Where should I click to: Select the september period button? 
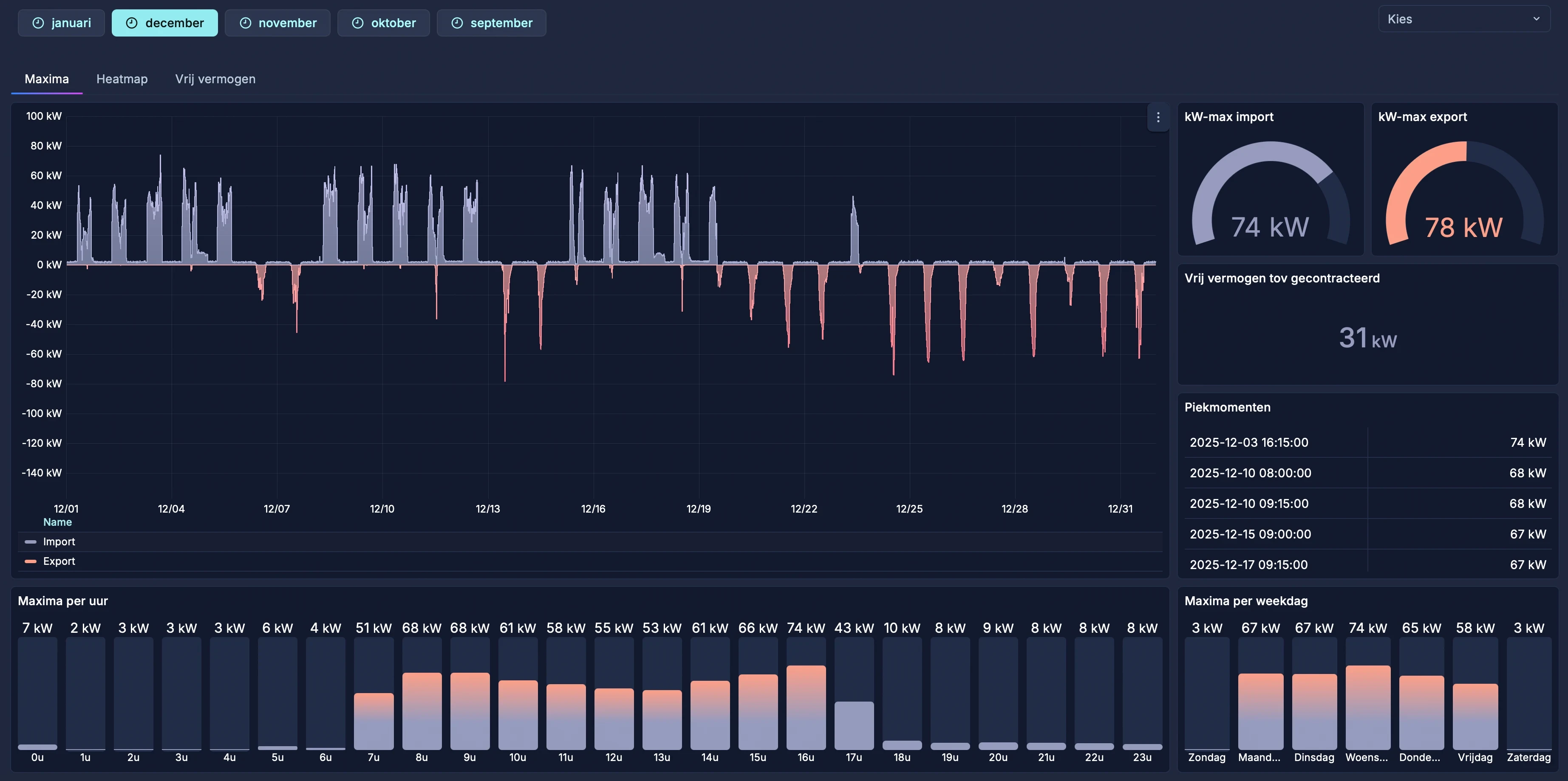(x=491, y=23)
